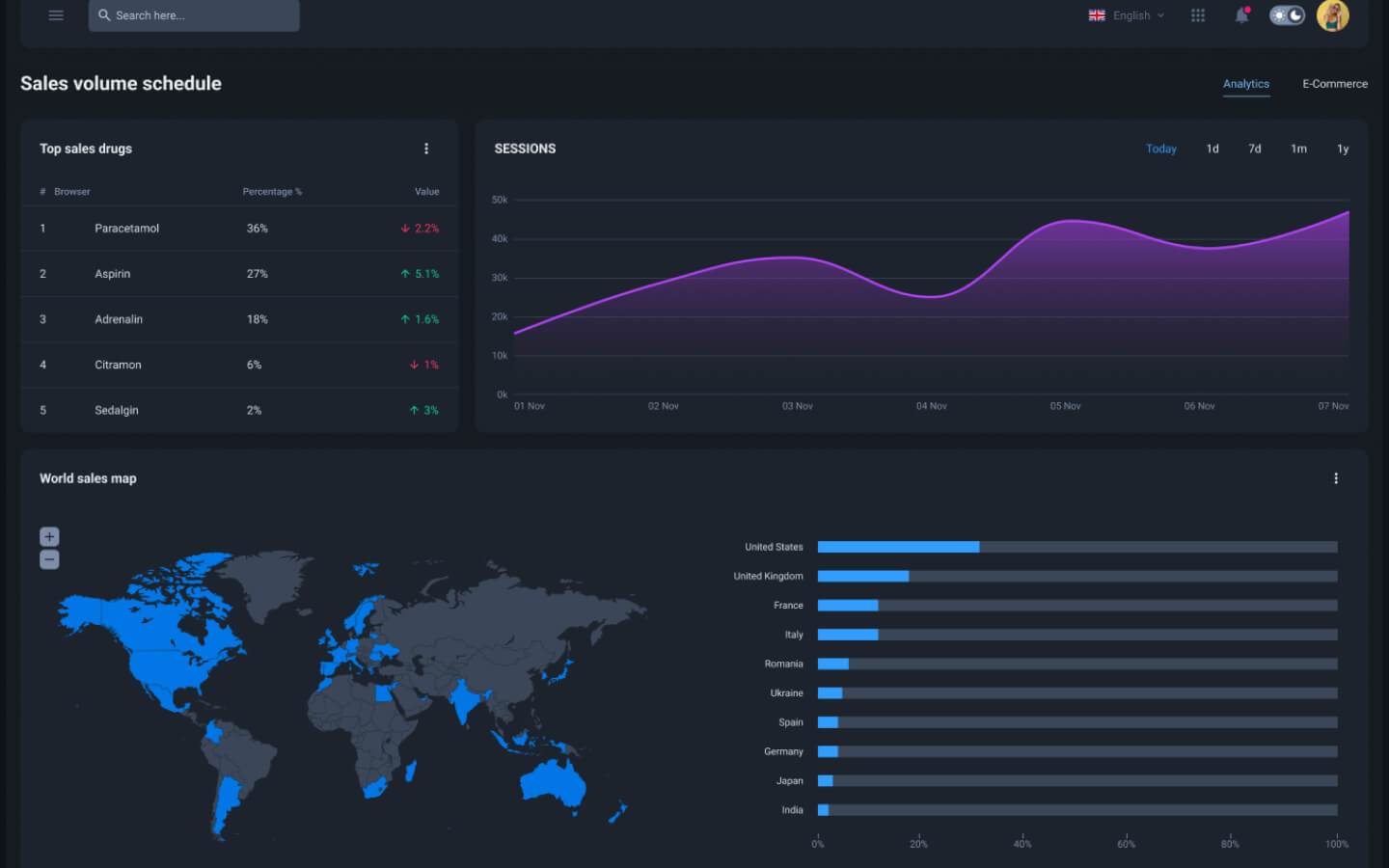Viewport: 1389px width, 868px height.
Task: Open the hamburger menu icon
Action: (x=56, y=15)
